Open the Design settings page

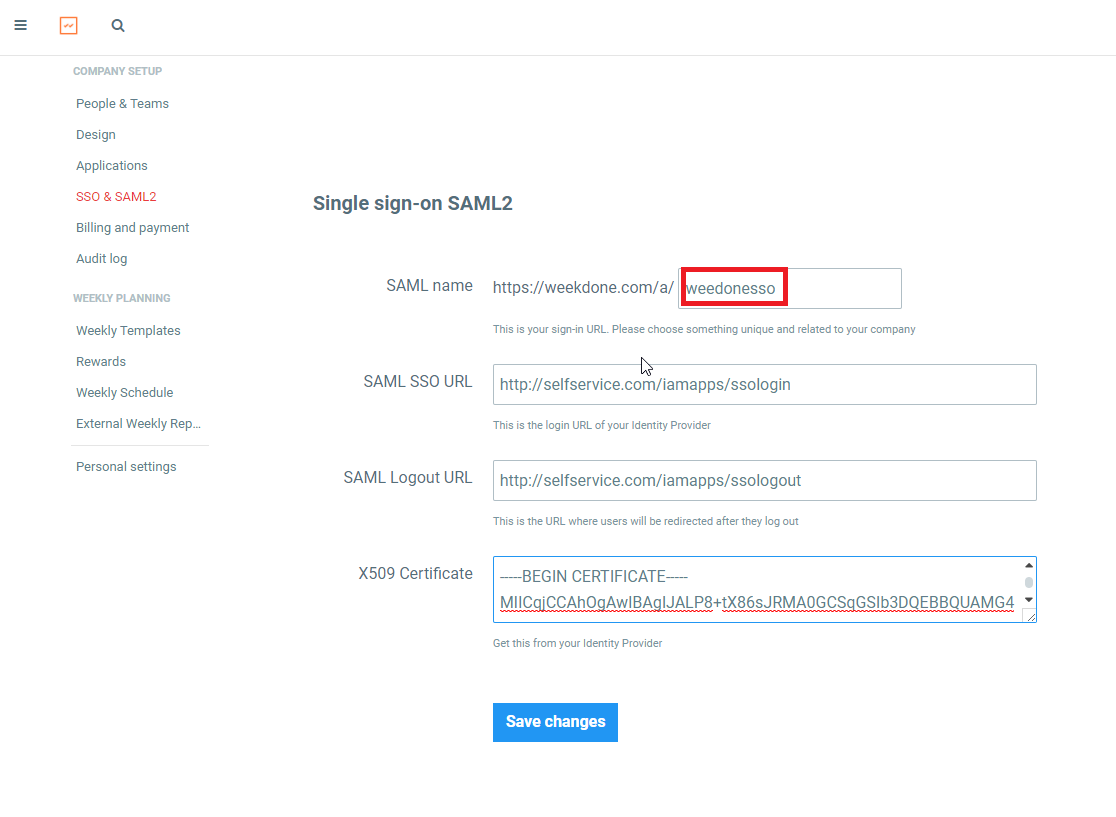coord(95,135)
